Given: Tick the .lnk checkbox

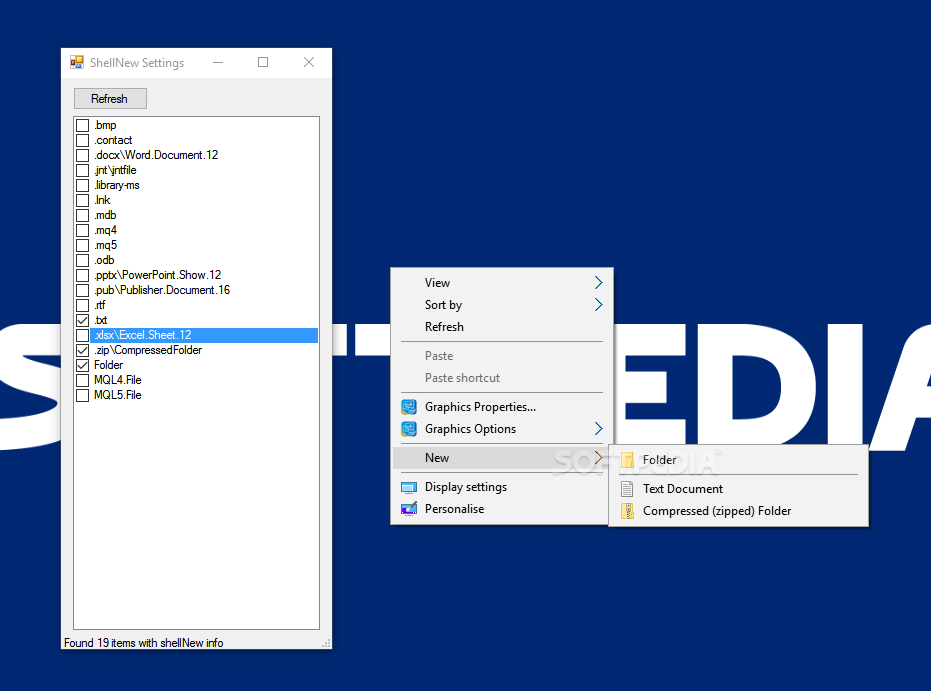Looking at the screenshot, I should [83, 201].
